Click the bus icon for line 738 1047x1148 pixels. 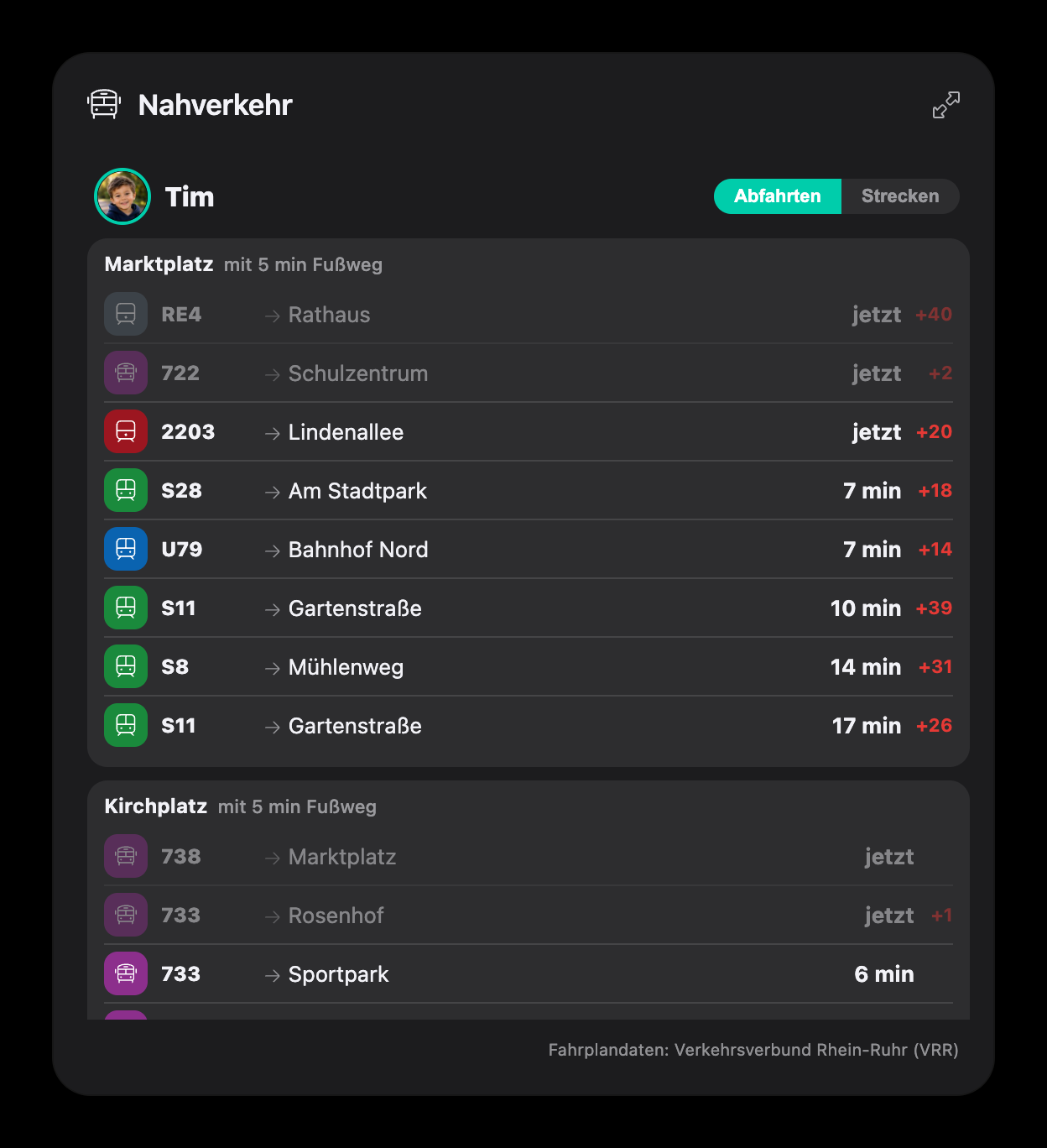pos(126,856)
